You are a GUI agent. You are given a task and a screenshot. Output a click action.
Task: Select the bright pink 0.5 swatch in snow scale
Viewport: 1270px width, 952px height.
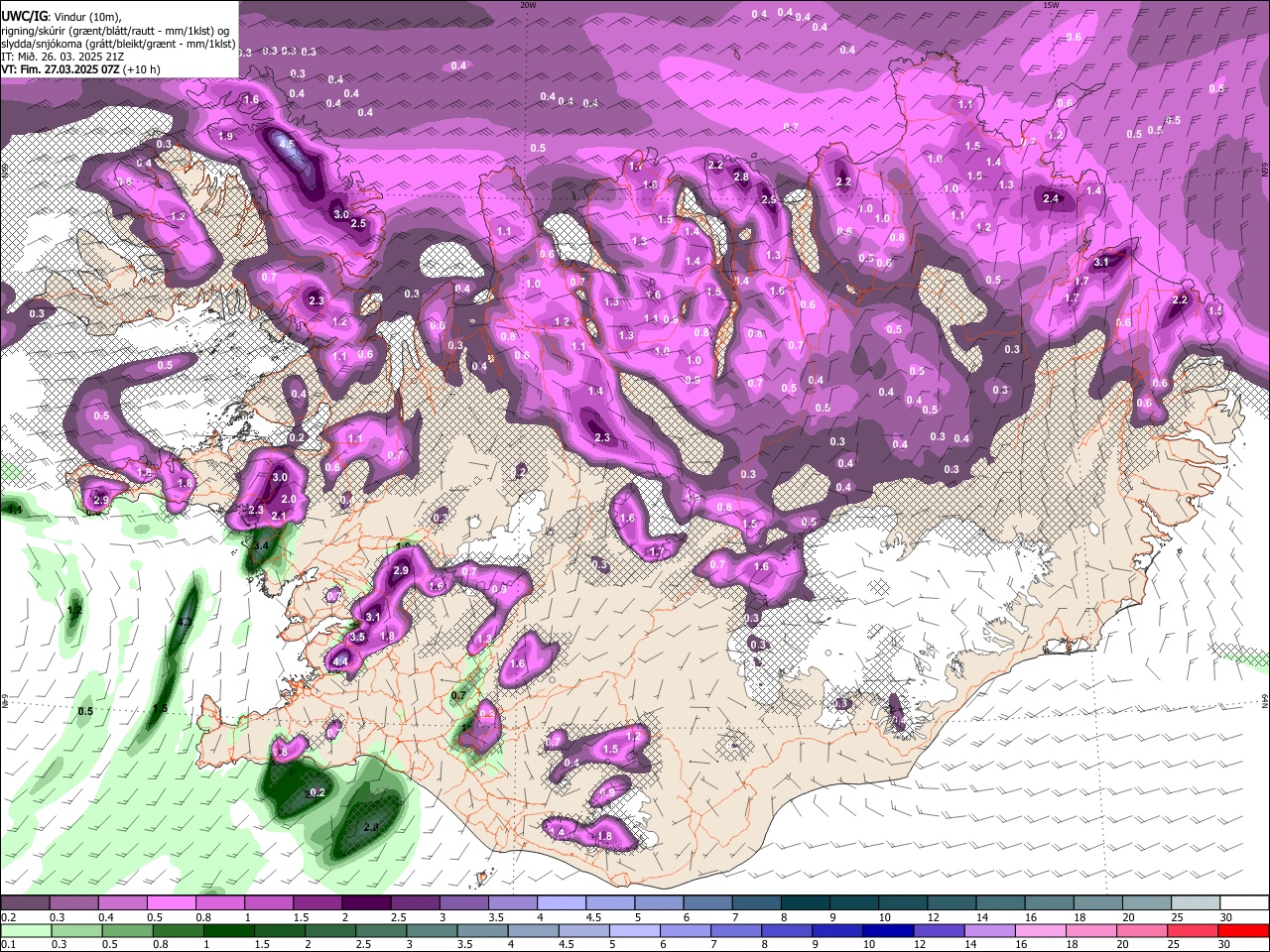pos(172,902)
